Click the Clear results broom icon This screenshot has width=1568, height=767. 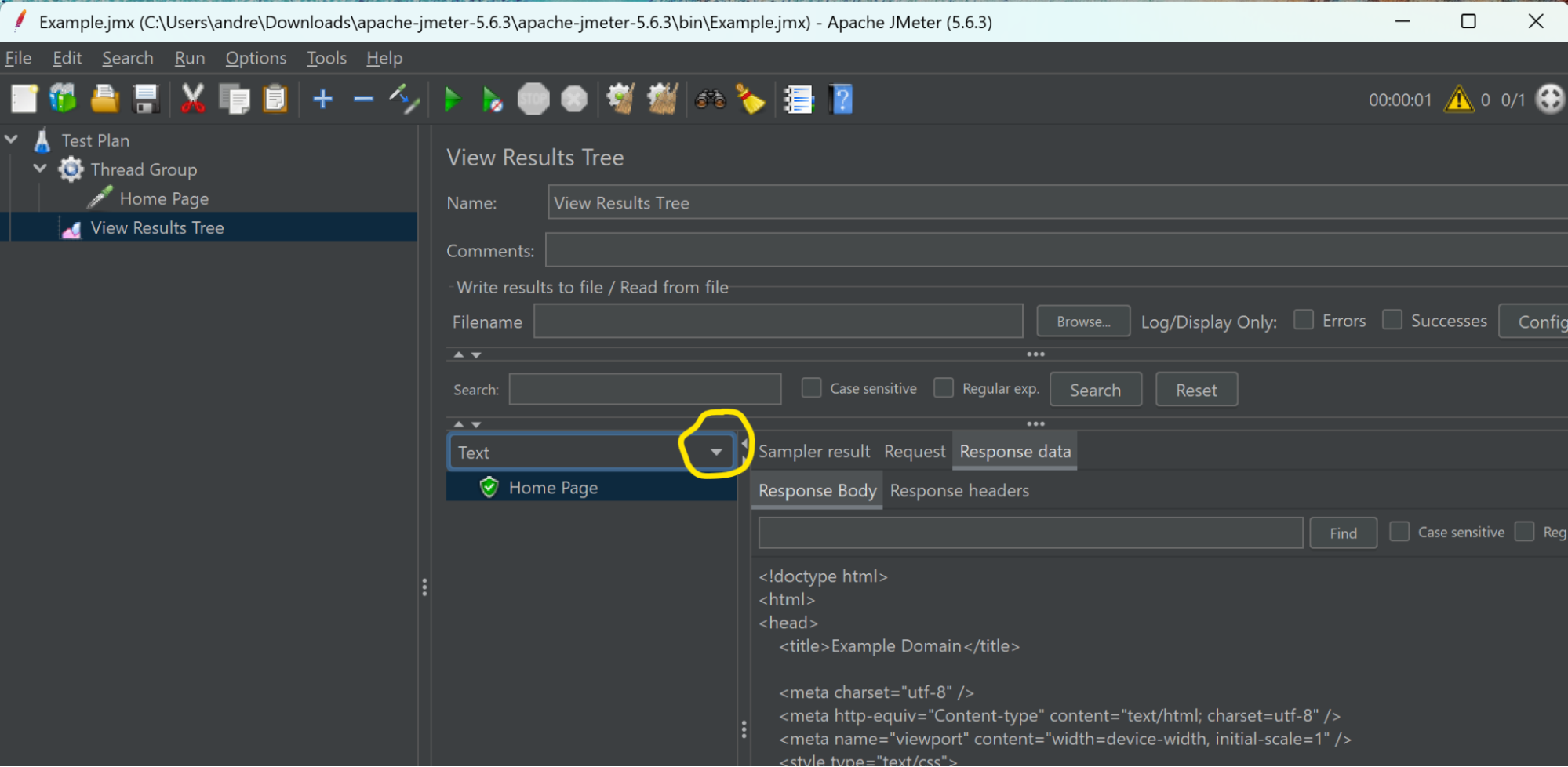(x=620, y=100)
